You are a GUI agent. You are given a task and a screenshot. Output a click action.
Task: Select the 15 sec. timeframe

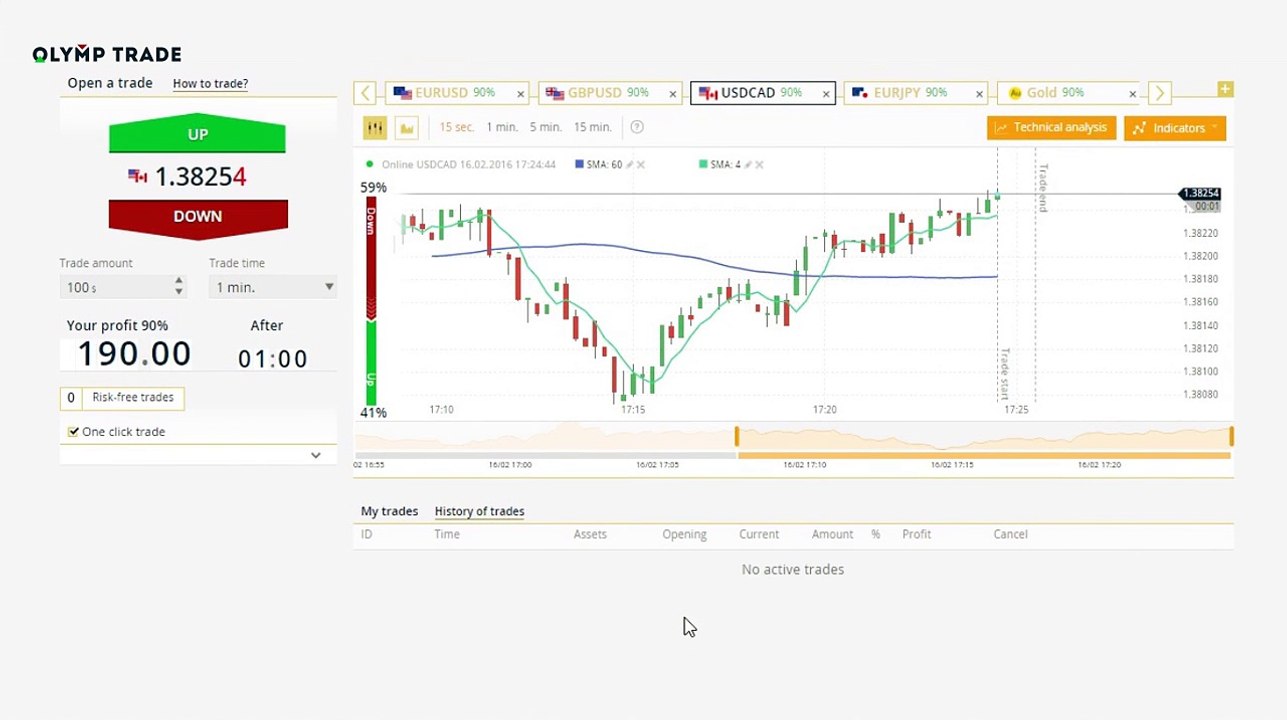click(457, 127)
